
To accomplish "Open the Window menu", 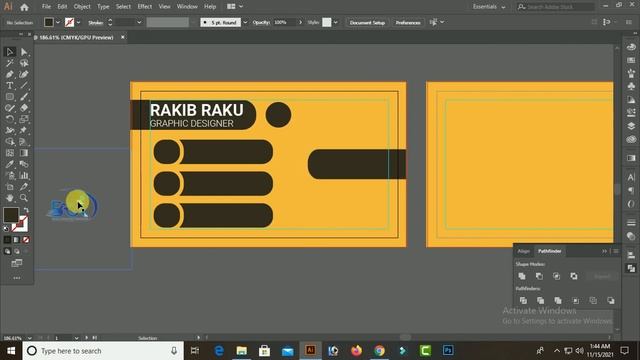I will [x=187, y=7].
